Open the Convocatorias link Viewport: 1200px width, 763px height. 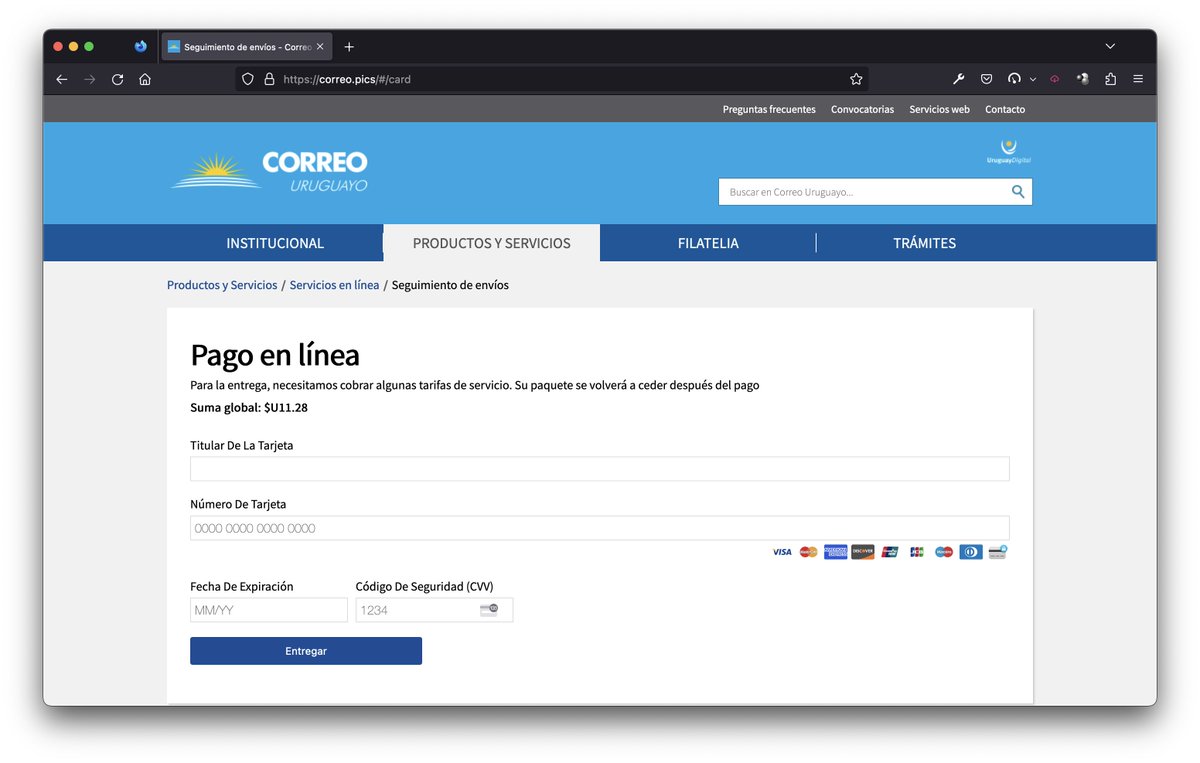pos(862,109)
